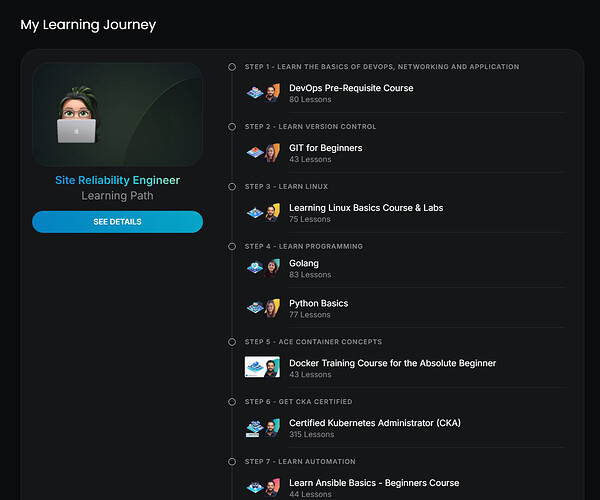Screen dimensions: 600x500
Task: Click the '80 Lessons' text
Action: click(310, 99)
